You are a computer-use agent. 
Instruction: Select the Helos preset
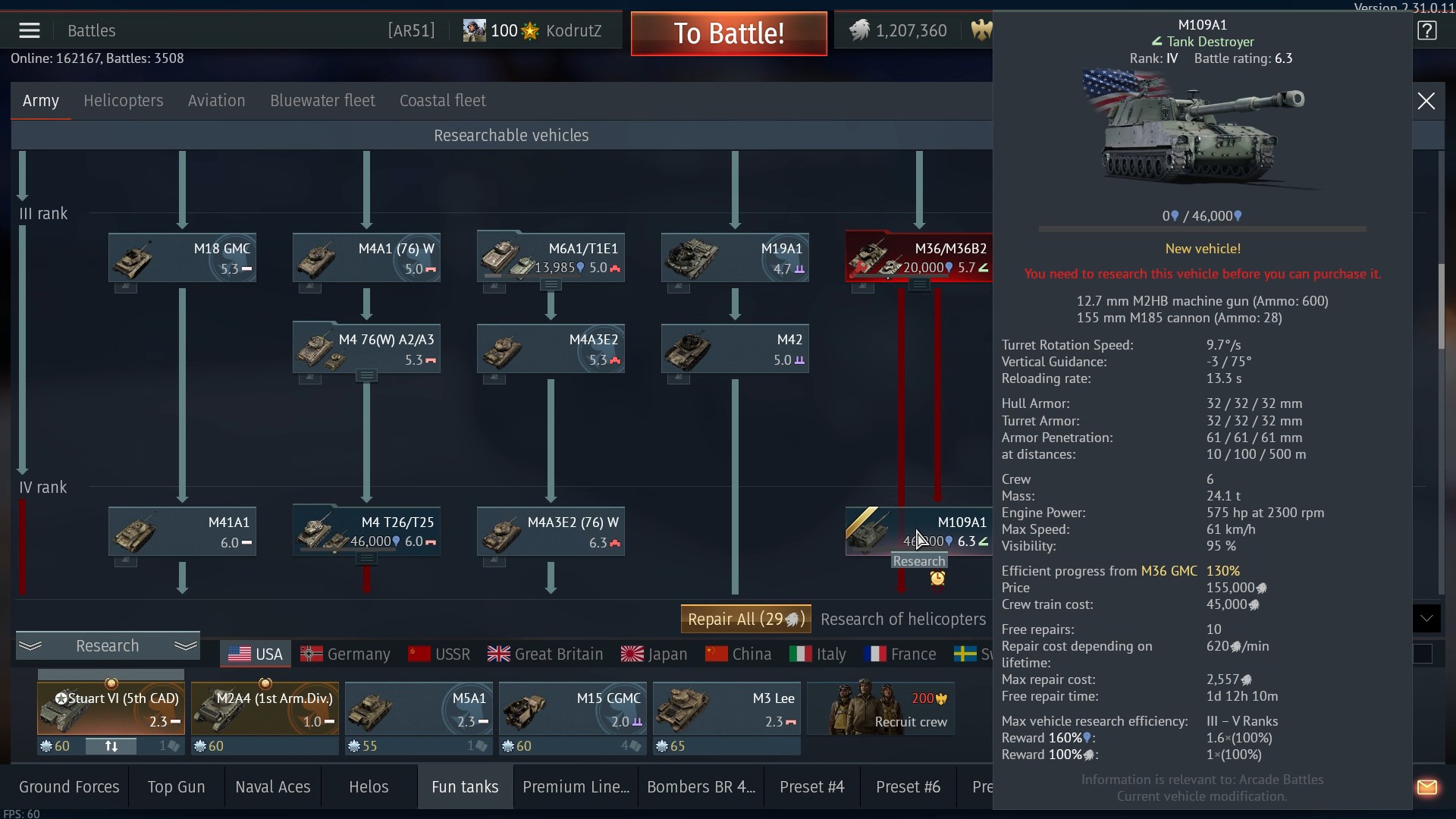(x=369, y=787)
